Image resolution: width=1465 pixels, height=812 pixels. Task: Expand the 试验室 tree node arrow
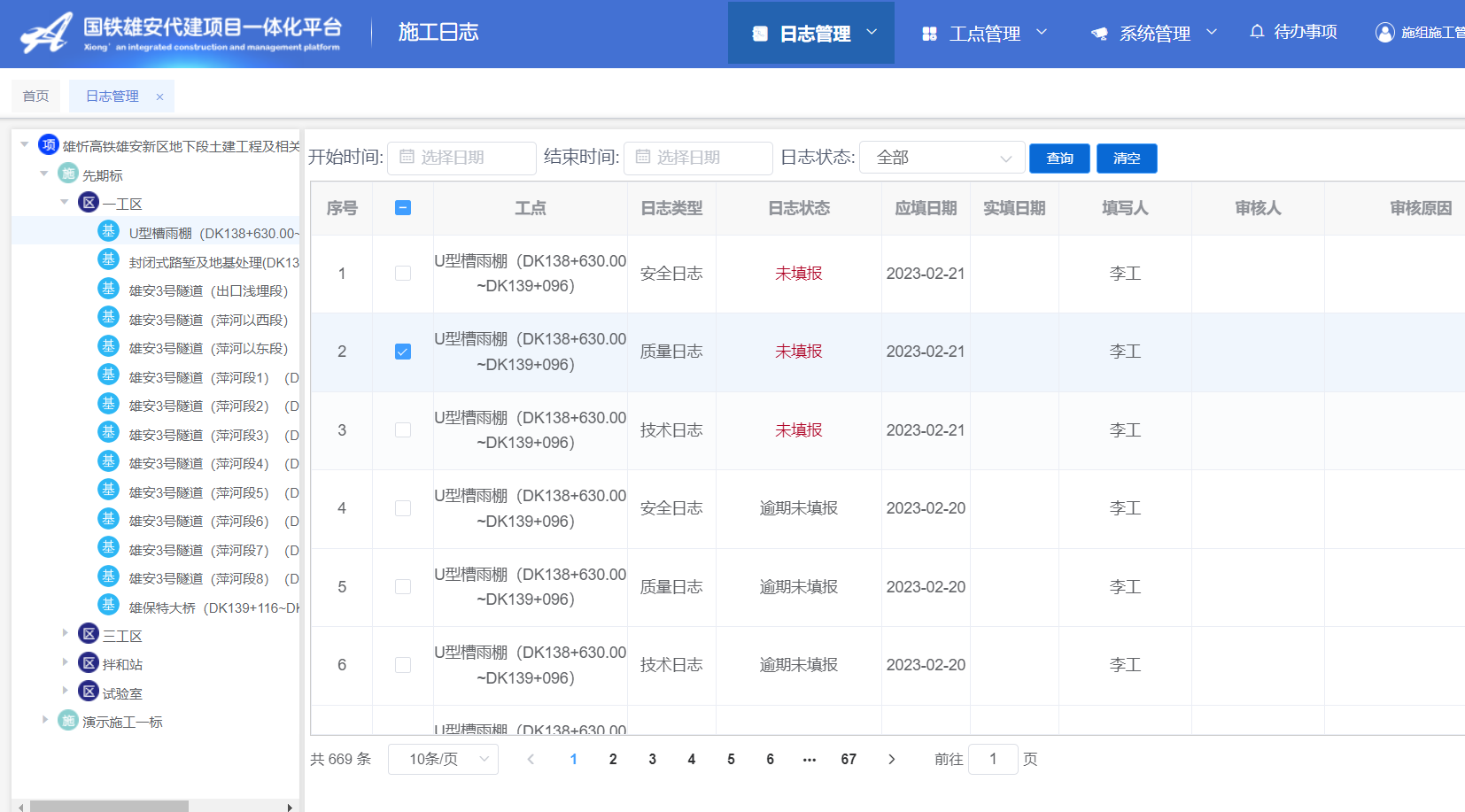[65, 691]
